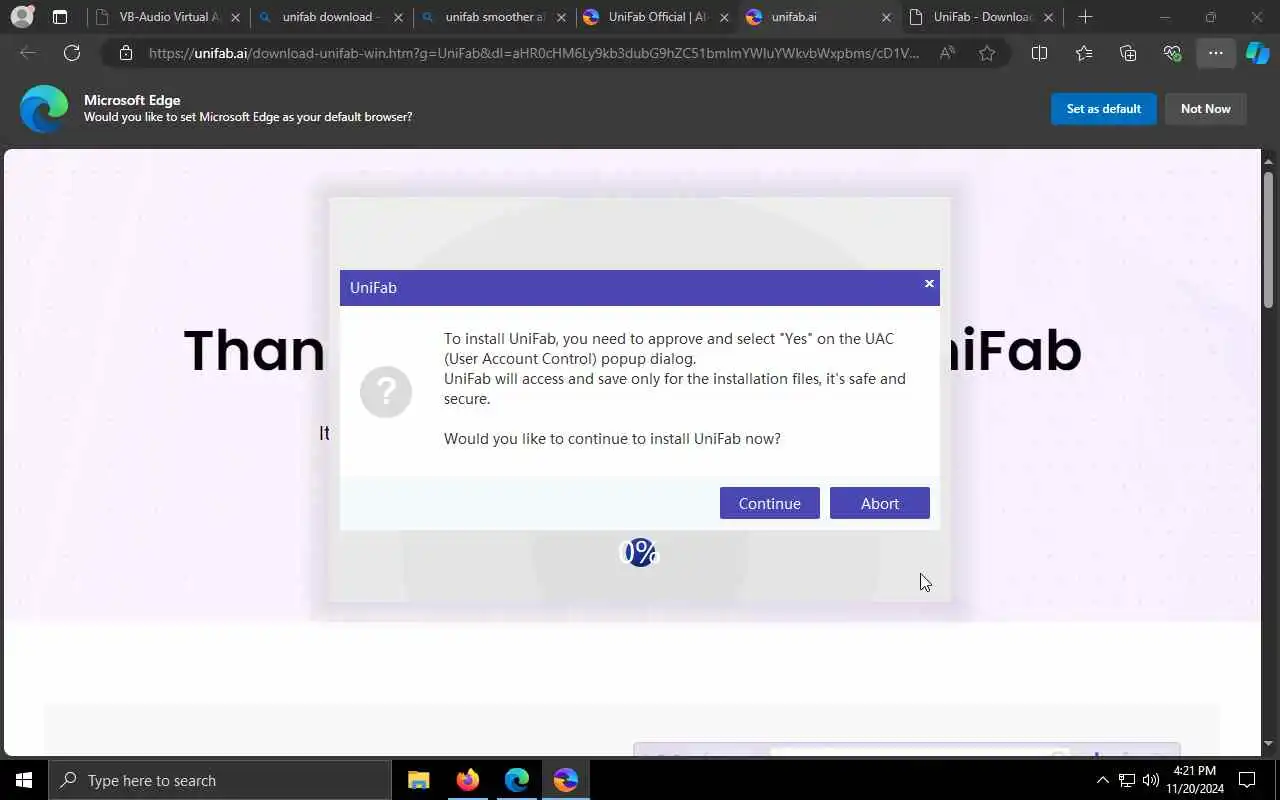Click the page vertical scrollbar
This screenshot has width=1280, height=800.
pos(1268,240)
